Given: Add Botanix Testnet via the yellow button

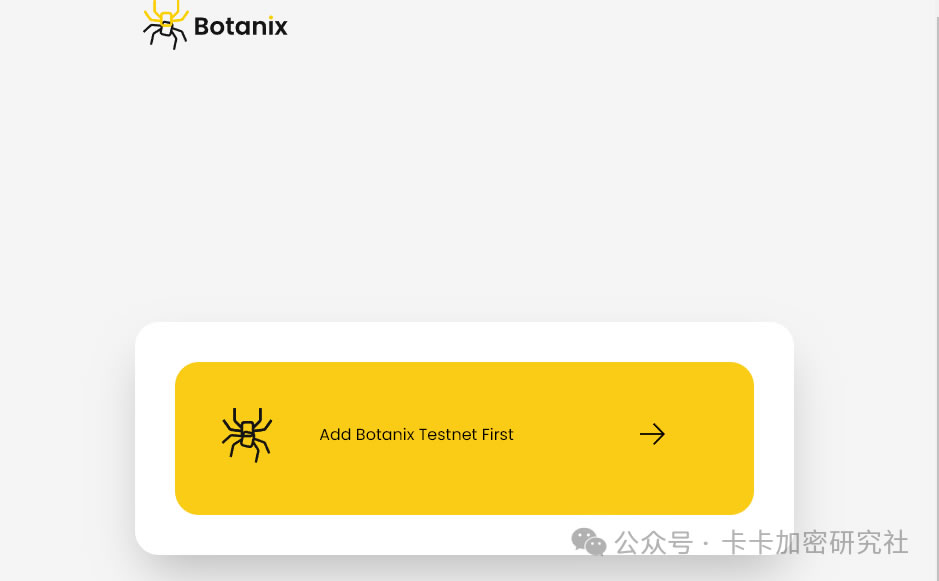Looking at the screenshot, I should click(464, 438).
